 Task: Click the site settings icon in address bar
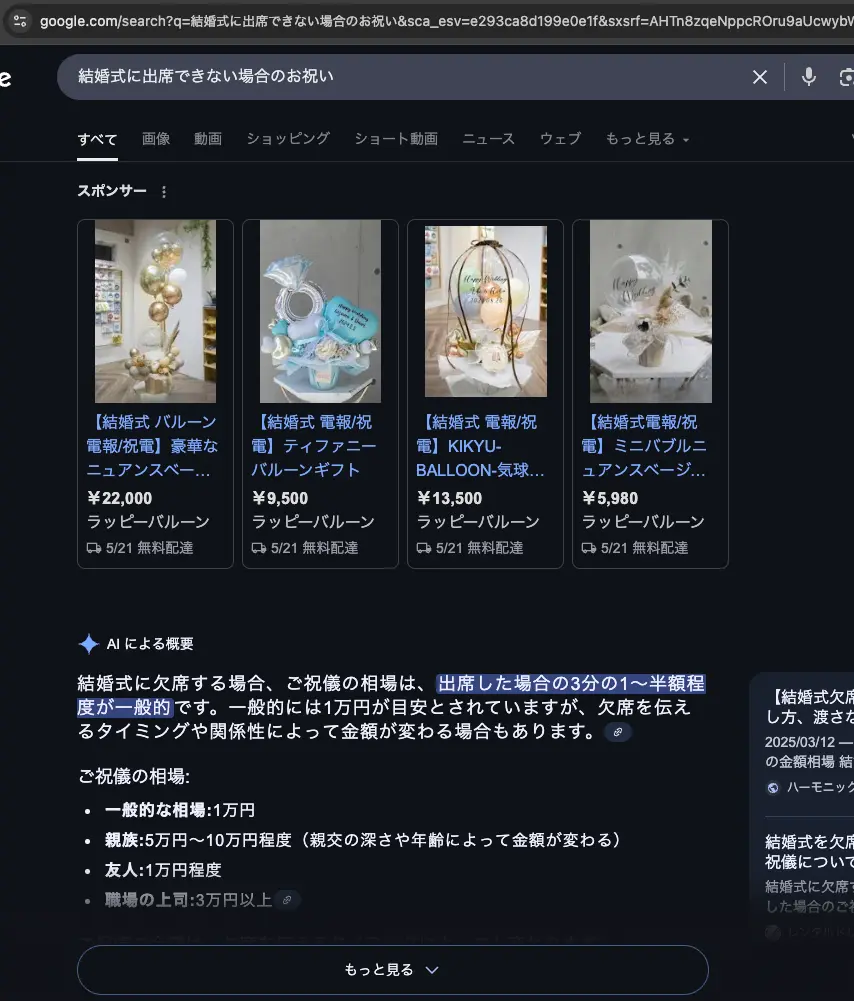tap(20, 21)
